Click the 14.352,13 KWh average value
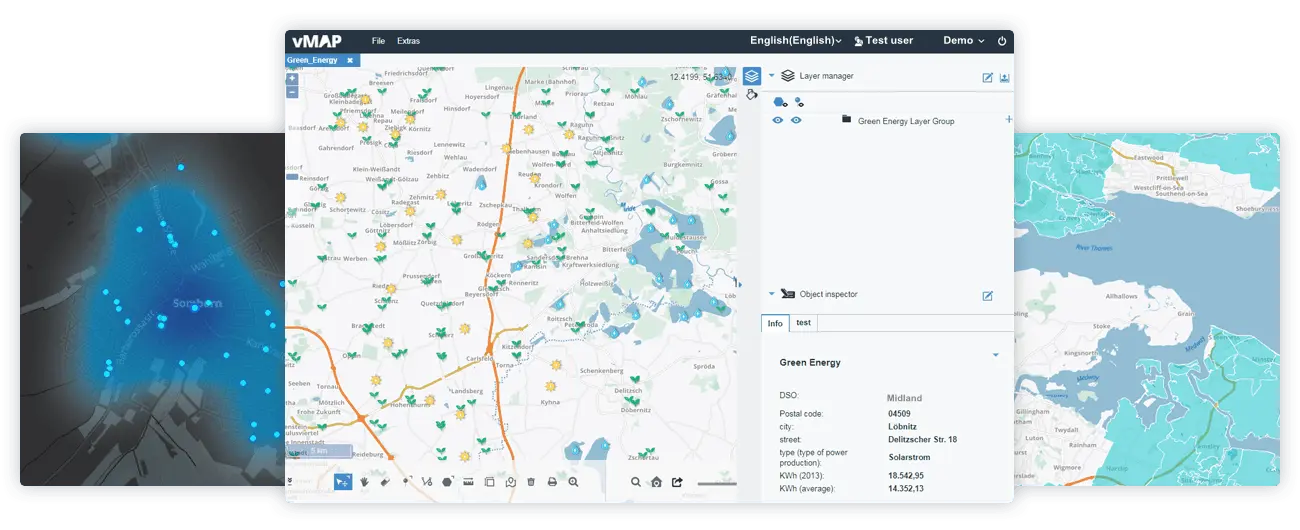Viewport: 1300px width, 530px height. [x=906, y=489]
